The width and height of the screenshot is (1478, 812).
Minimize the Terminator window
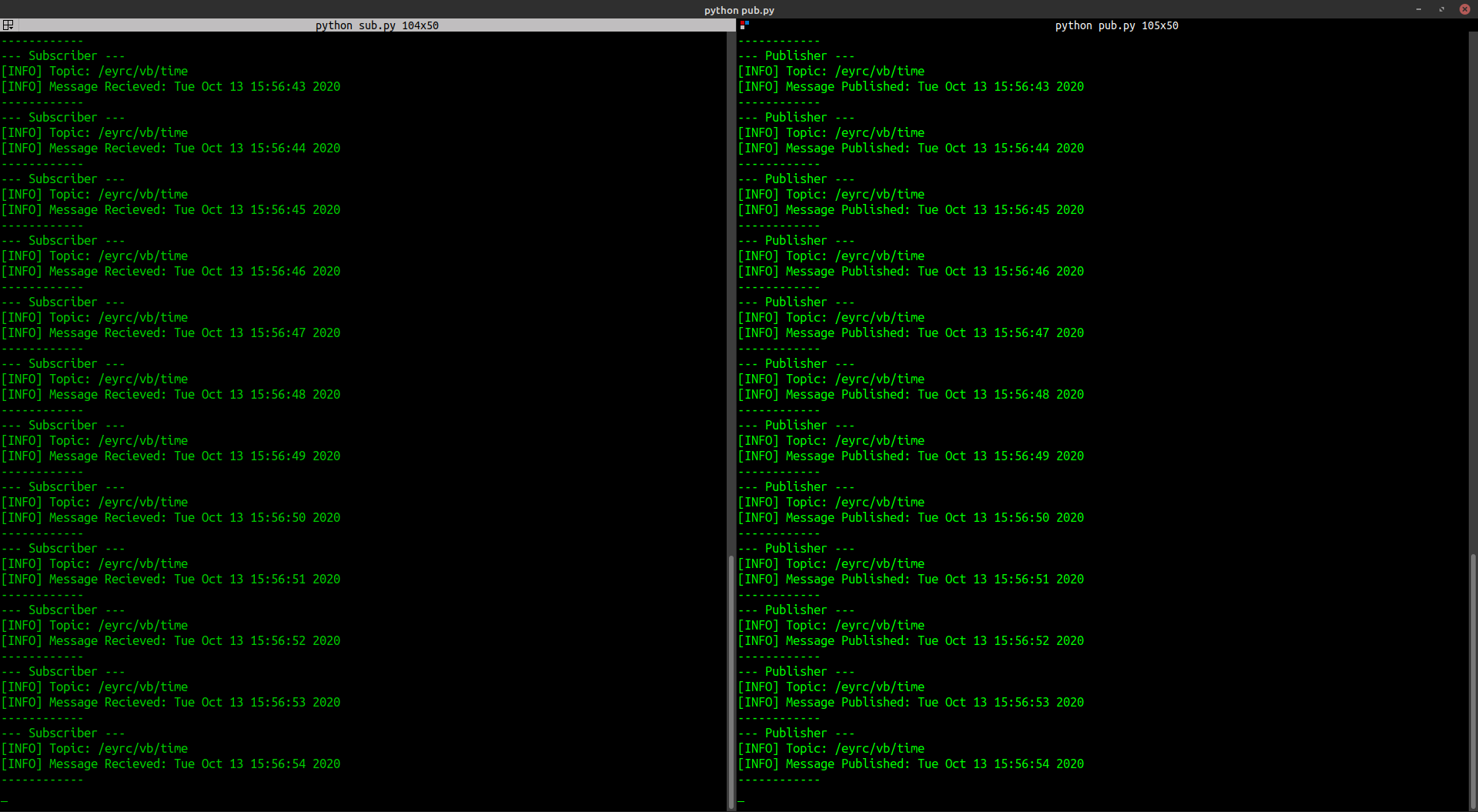point(1418,9)
